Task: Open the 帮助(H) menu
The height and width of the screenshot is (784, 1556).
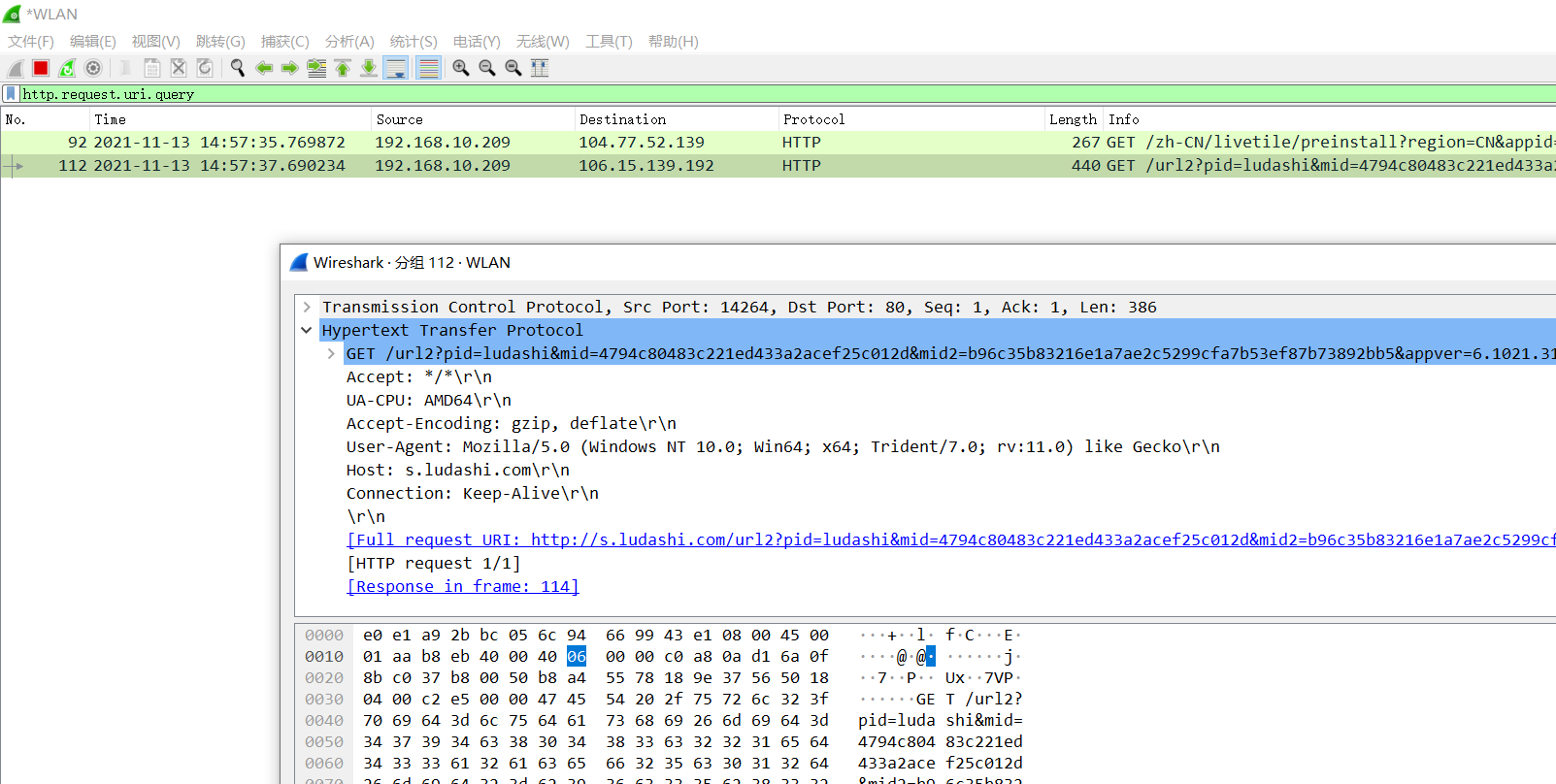Action: click(x=674, y=42)
